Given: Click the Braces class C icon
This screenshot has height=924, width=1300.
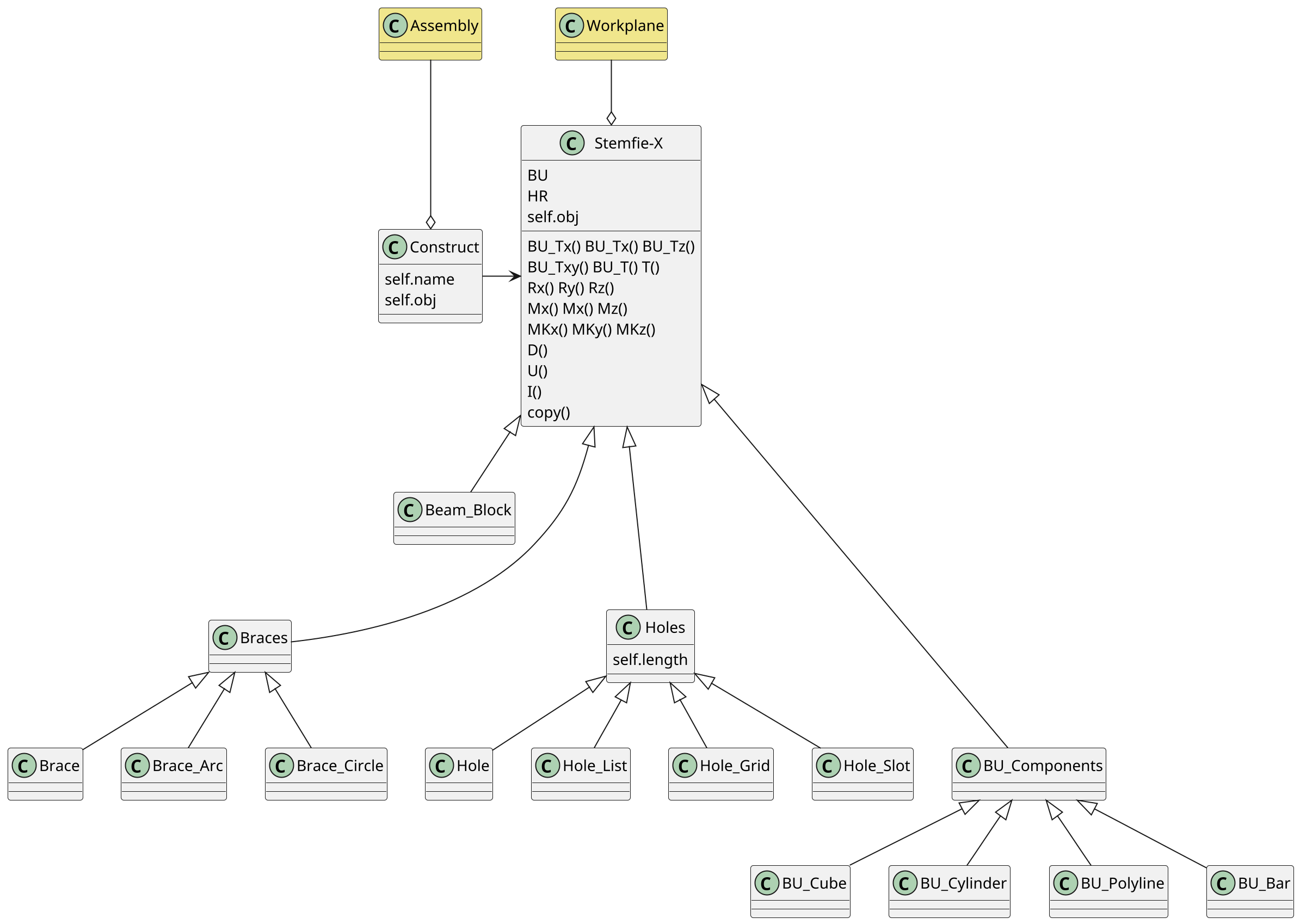Looking at the screenshot, I should coord(225,638).
